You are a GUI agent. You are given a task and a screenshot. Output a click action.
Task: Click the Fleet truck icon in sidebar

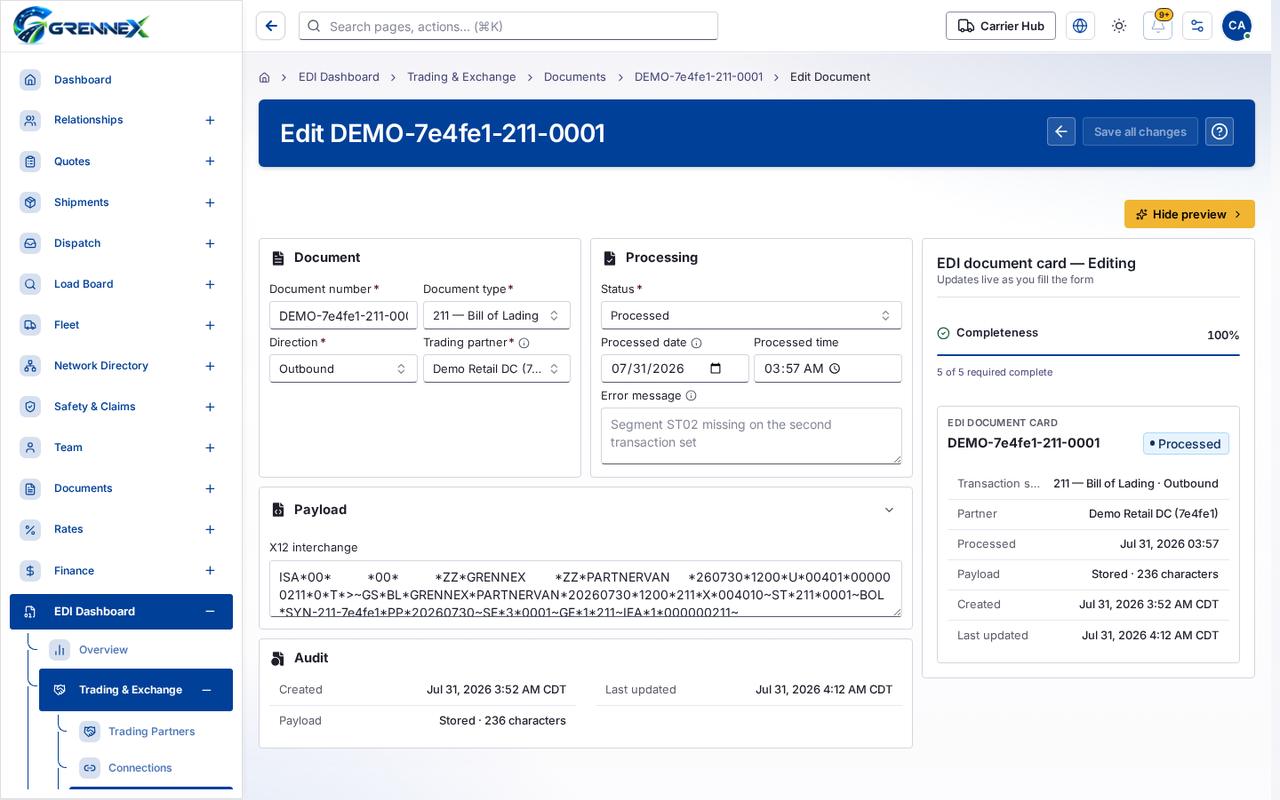[30, 325]
